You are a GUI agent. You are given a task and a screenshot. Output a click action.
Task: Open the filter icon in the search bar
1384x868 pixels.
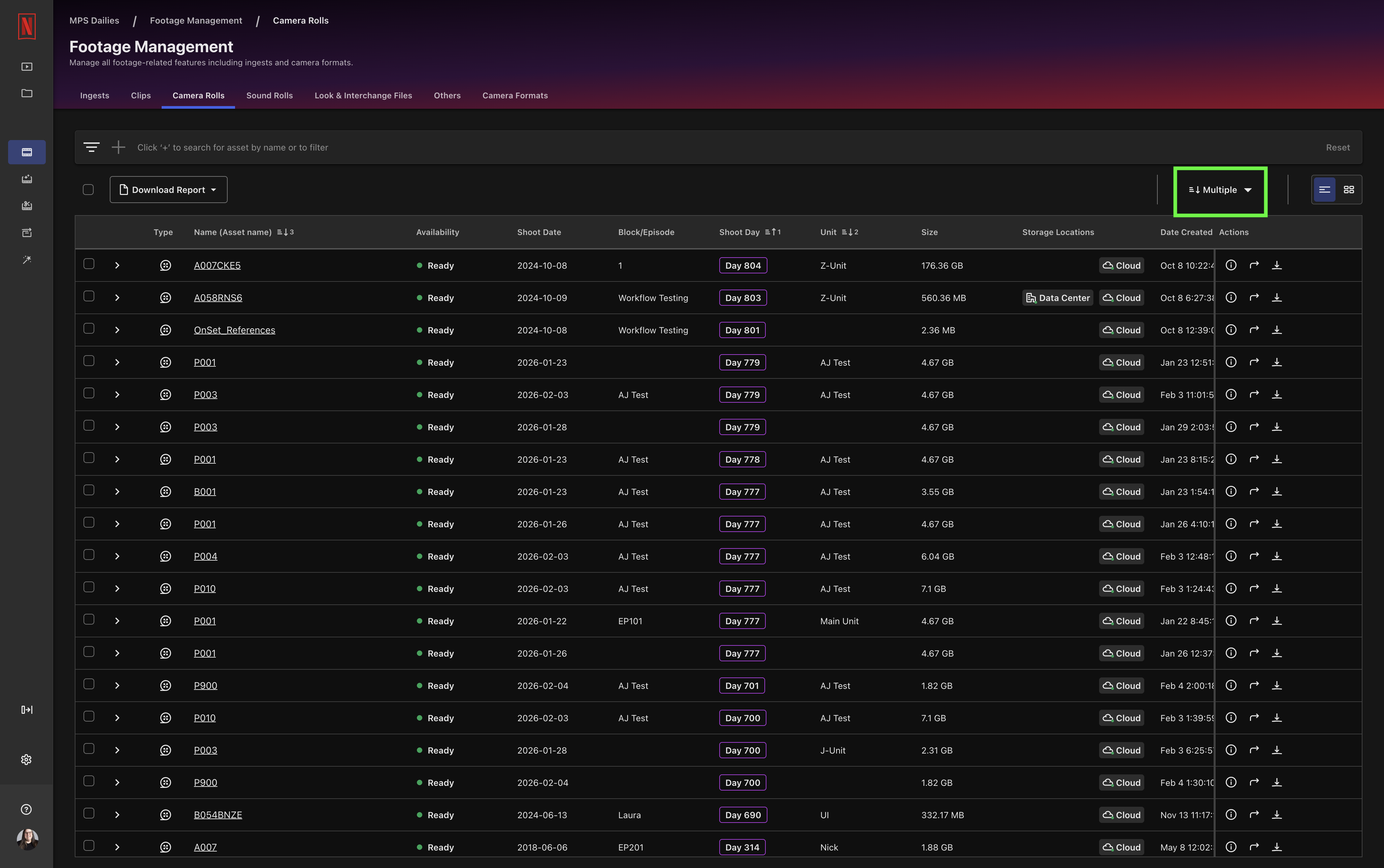(92, 147)
